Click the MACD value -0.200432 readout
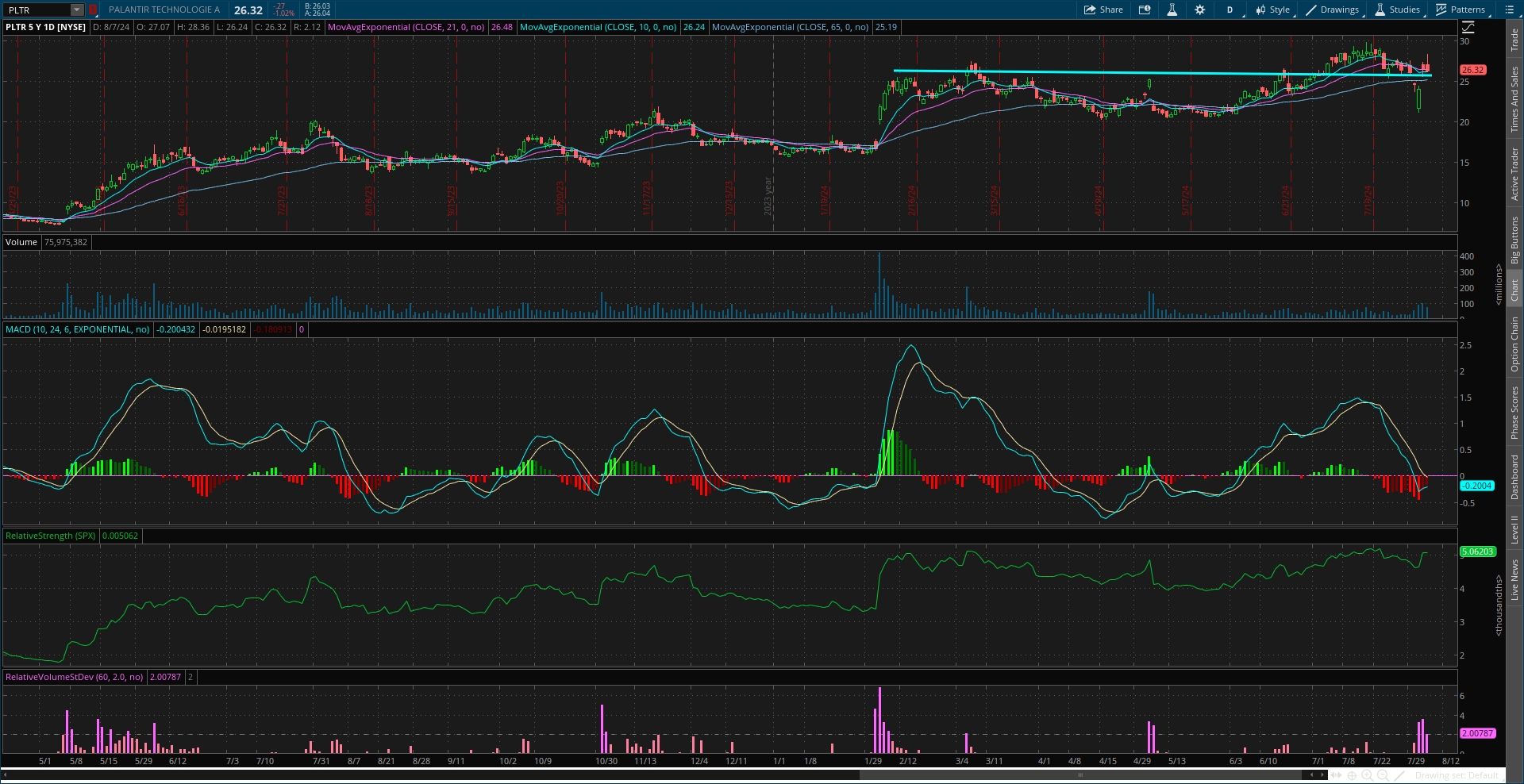This screenshot has width=1524, height=784. tap(176, 329)
